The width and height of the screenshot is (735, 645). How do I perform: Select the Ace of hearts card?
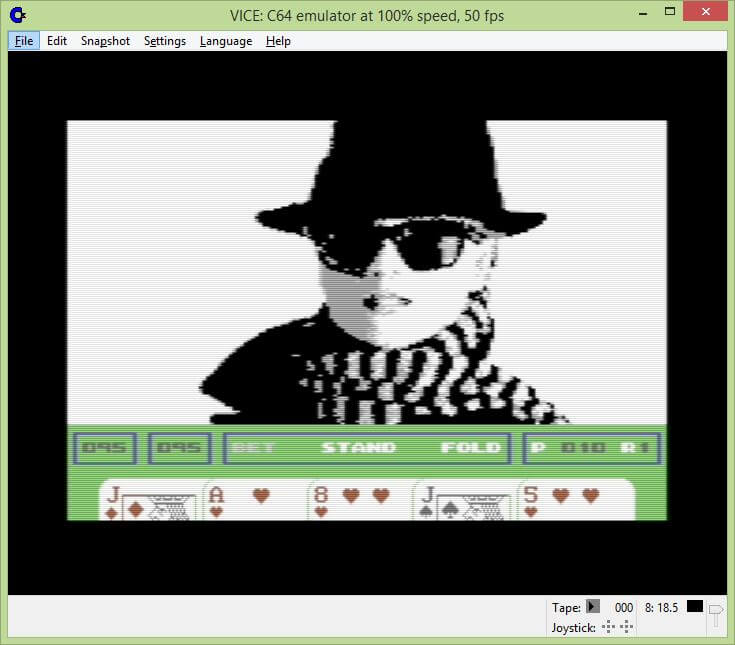click(x=255, y=502)
